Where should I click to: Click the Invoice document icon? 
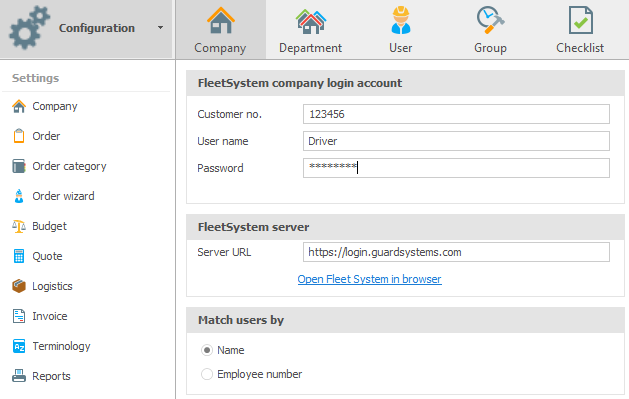19,316
